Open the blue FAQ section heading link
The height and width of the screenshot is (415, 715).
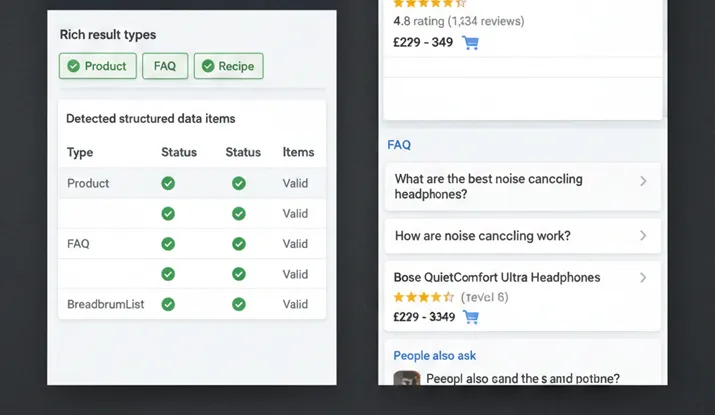(x=399, y=145)
